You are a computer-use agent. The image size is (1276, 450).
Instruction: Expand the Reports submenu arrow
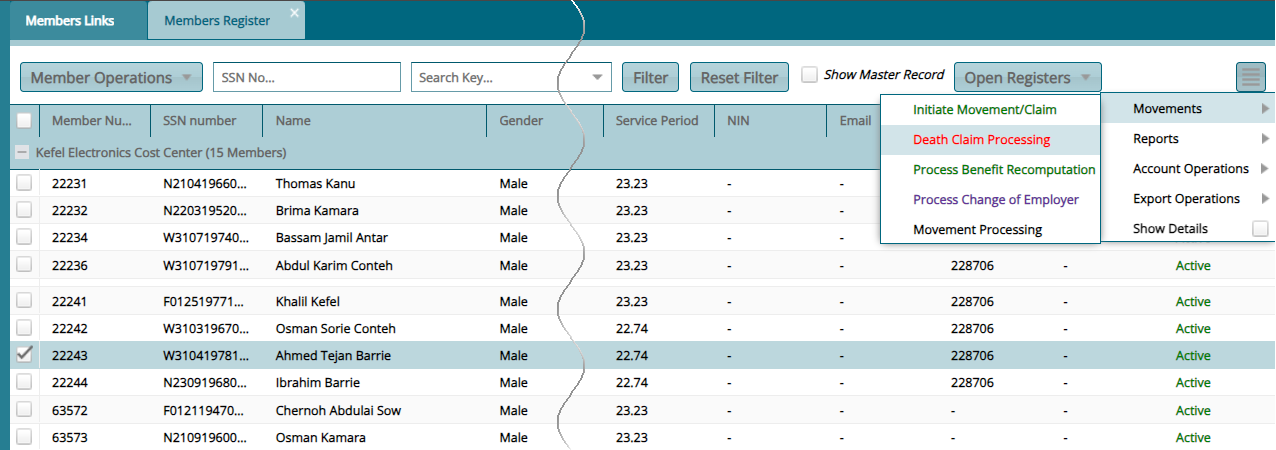(1265, 139)
